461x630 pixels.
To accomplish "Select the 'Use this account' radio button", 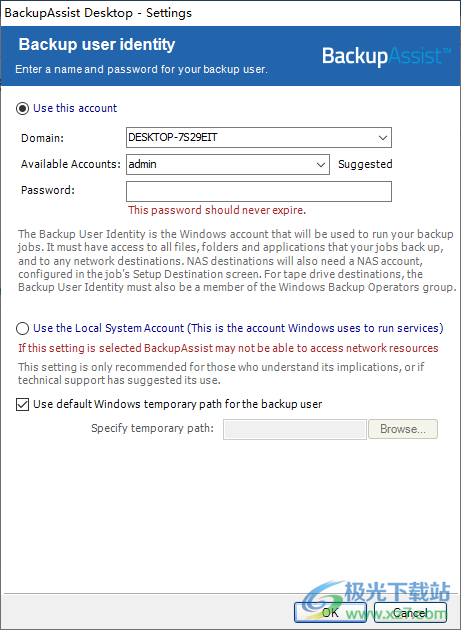I will pyautogui.click(x=23, y=108).
